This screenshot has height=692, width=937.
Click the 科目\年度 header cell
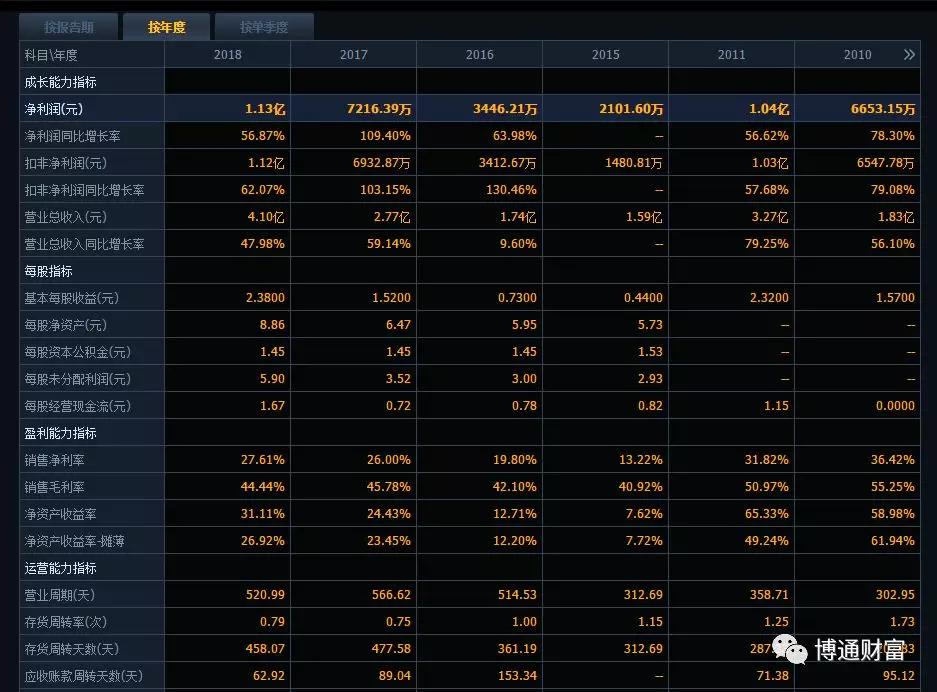pyautogui.click(x=48, y=54)
